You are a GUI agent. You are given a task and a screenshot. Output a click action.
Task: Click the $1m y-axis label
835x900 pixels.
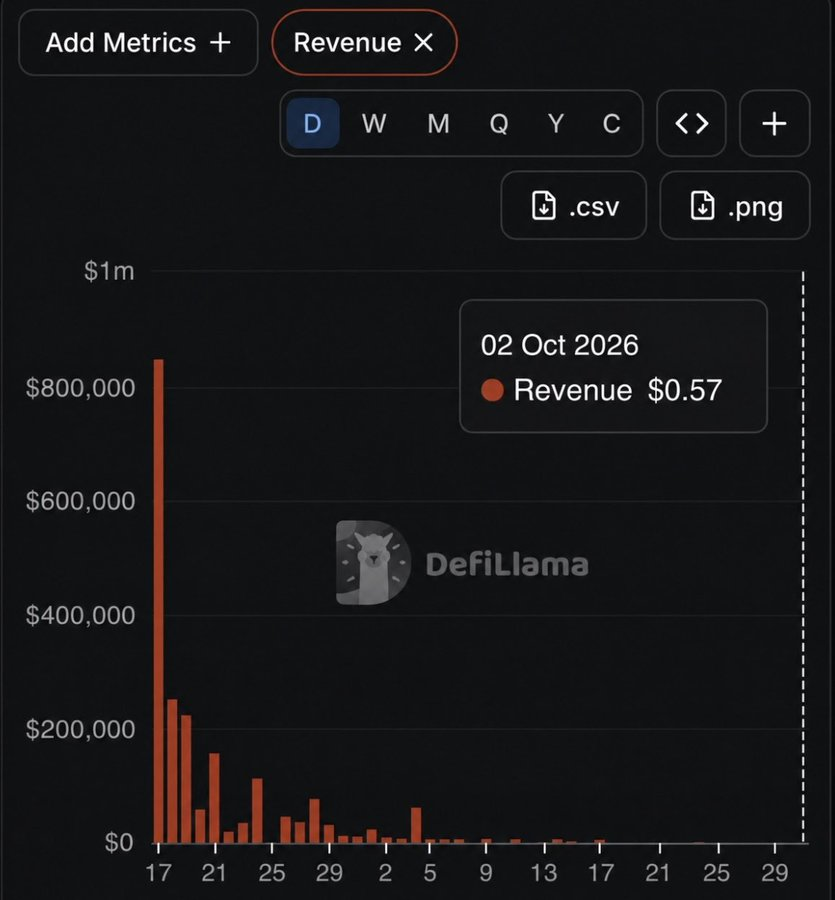tap(109, 271)
